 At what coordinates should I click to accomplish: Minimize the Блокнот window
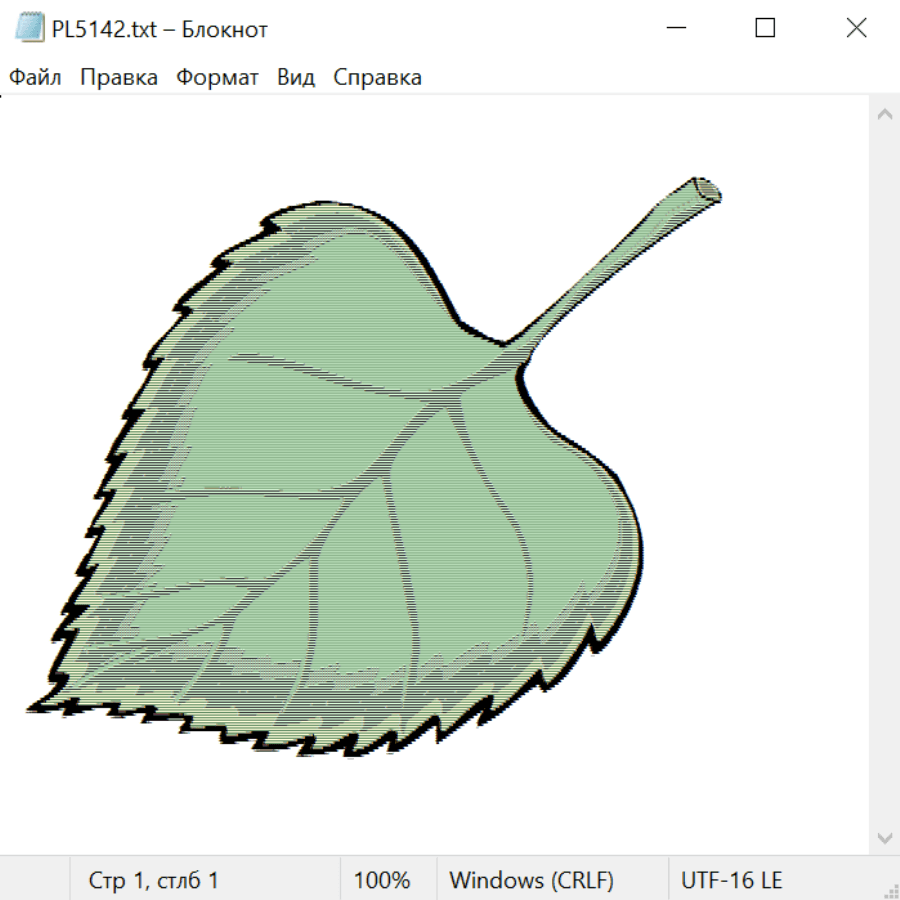[674, 28]
